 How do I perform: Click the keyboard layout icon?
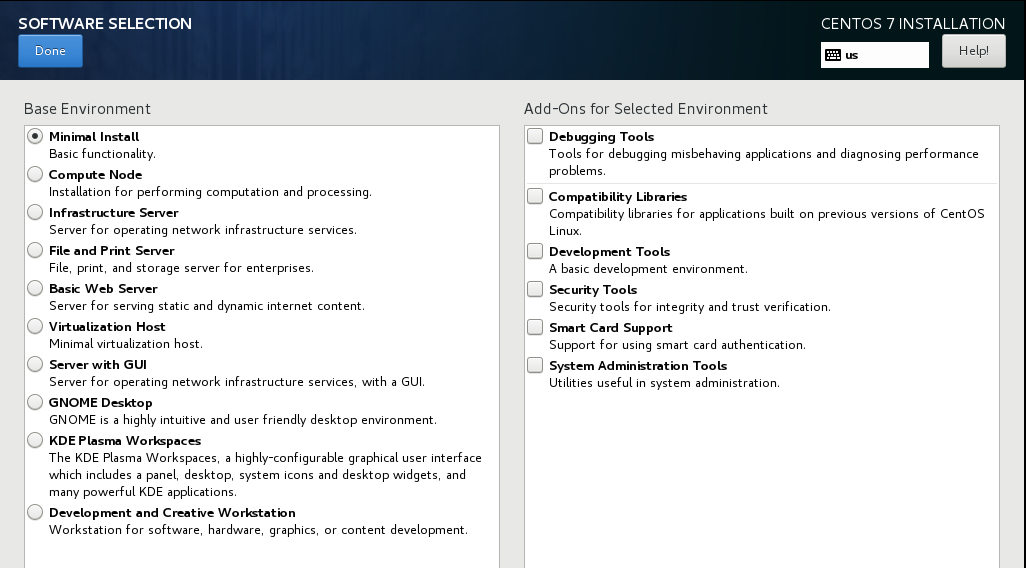tap(833, 55)
